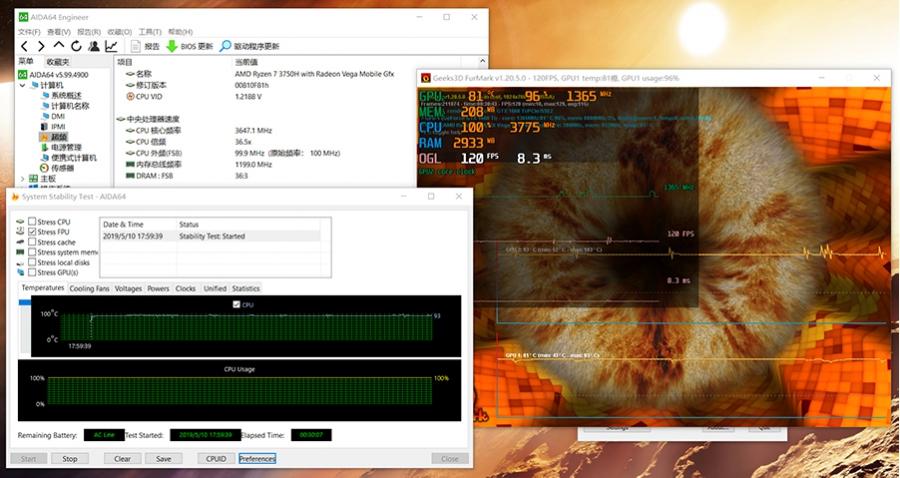Open the 报告(R) menu
Screen dimensions: 900x478
click(x=89, y=32)
